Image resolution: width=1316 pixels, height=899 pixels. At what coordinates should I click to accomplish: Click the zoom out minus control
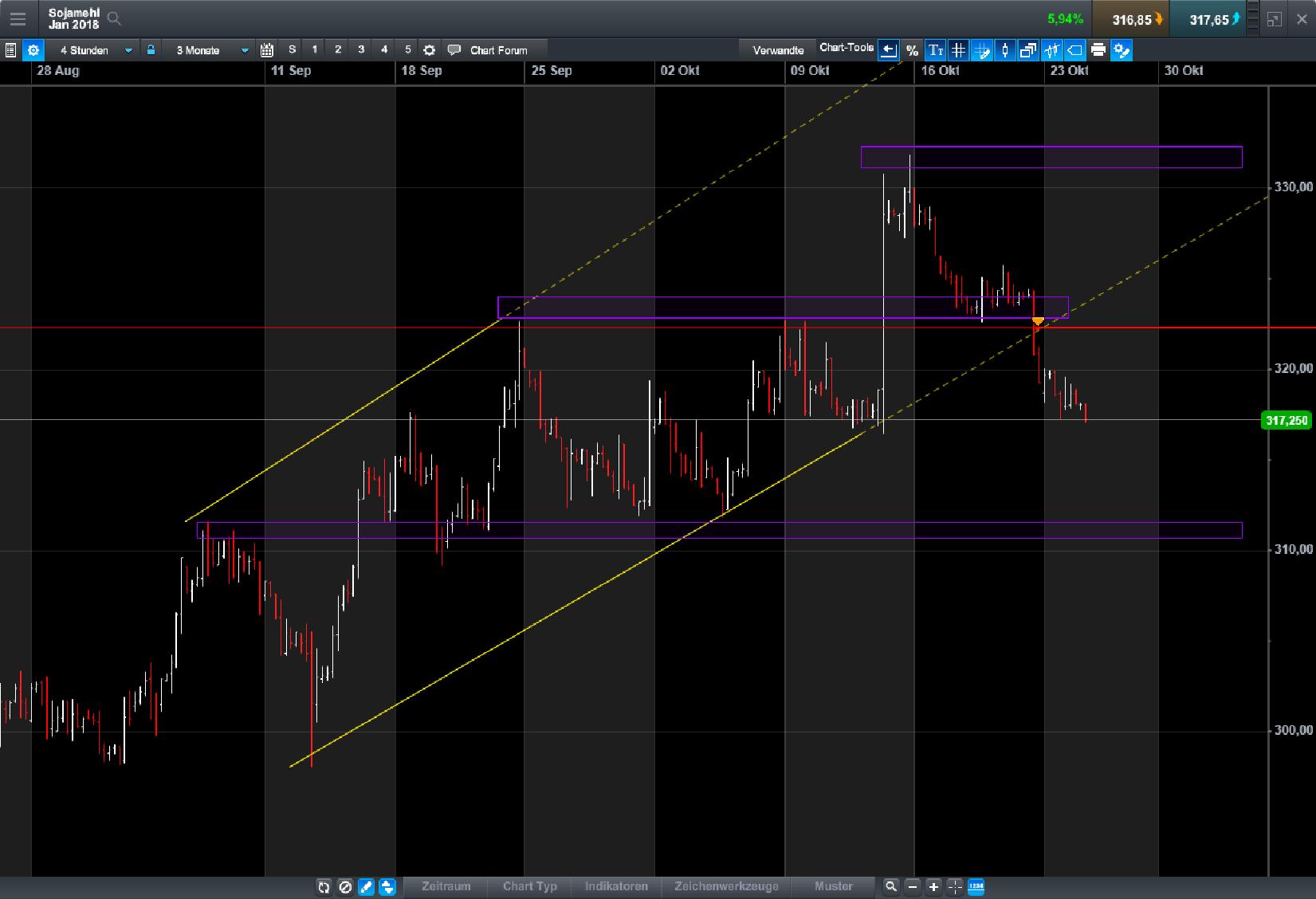point(912,887)
